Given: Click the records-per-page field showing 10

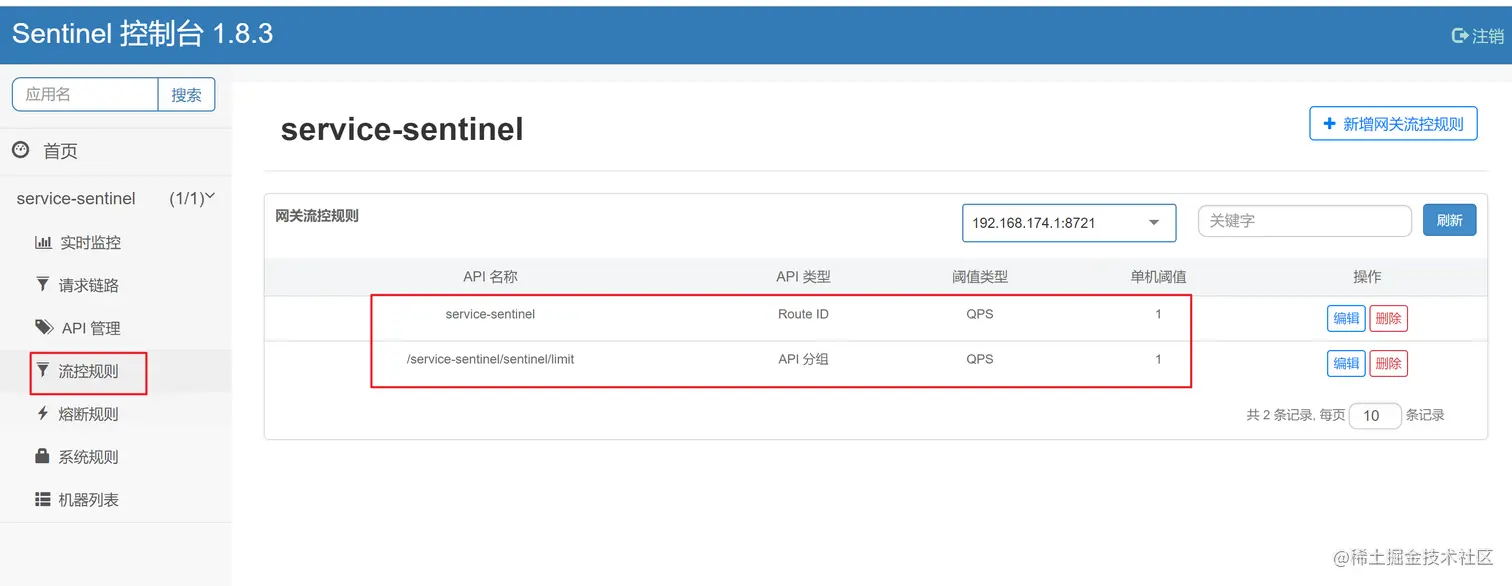Looking at the screenshot, I should tap(1375, 415).
